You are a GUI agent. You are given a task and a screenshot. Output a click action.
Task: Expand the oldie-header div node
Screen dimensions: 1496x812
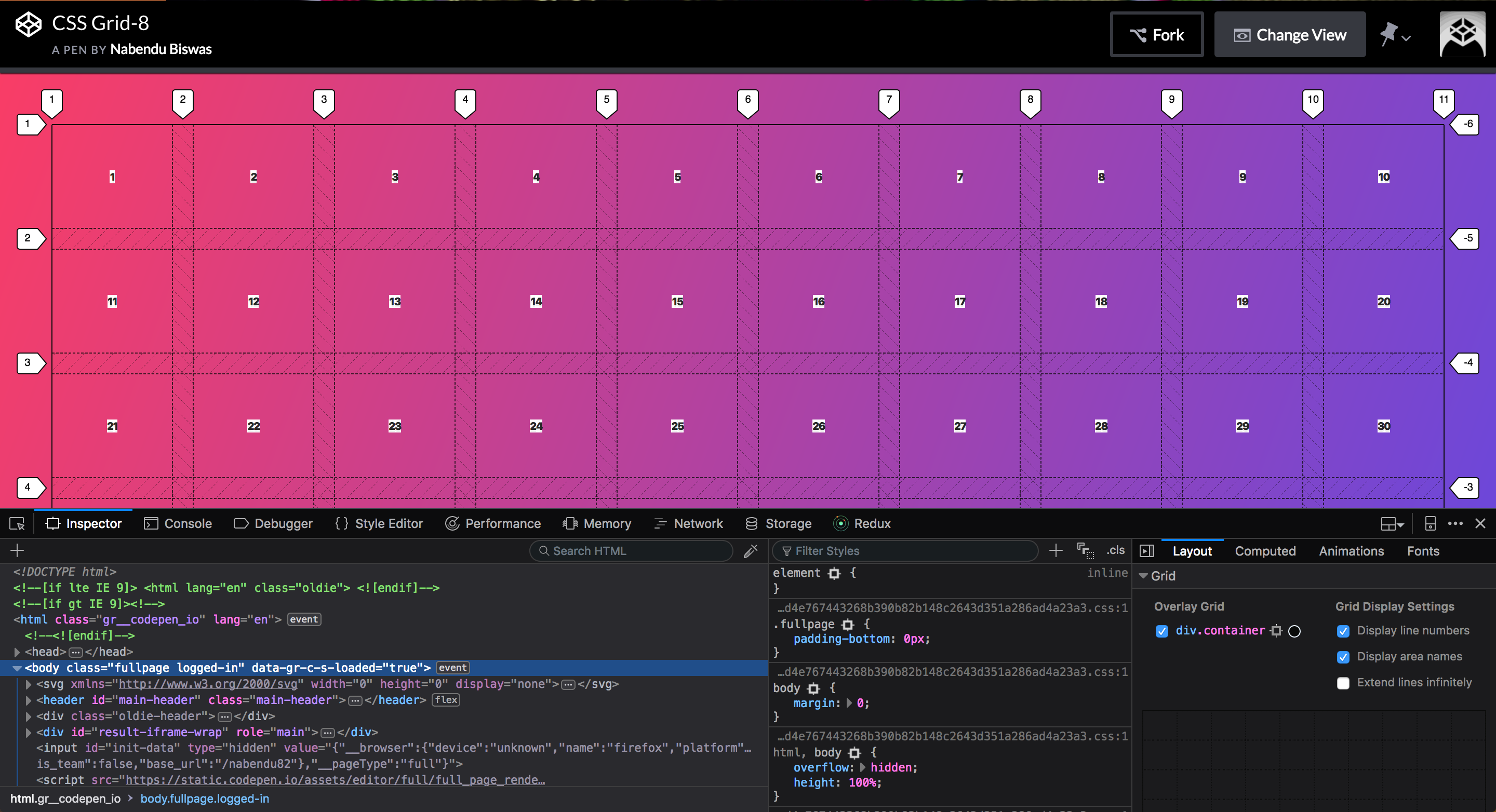pyautogui.click(x=29, y=717)
